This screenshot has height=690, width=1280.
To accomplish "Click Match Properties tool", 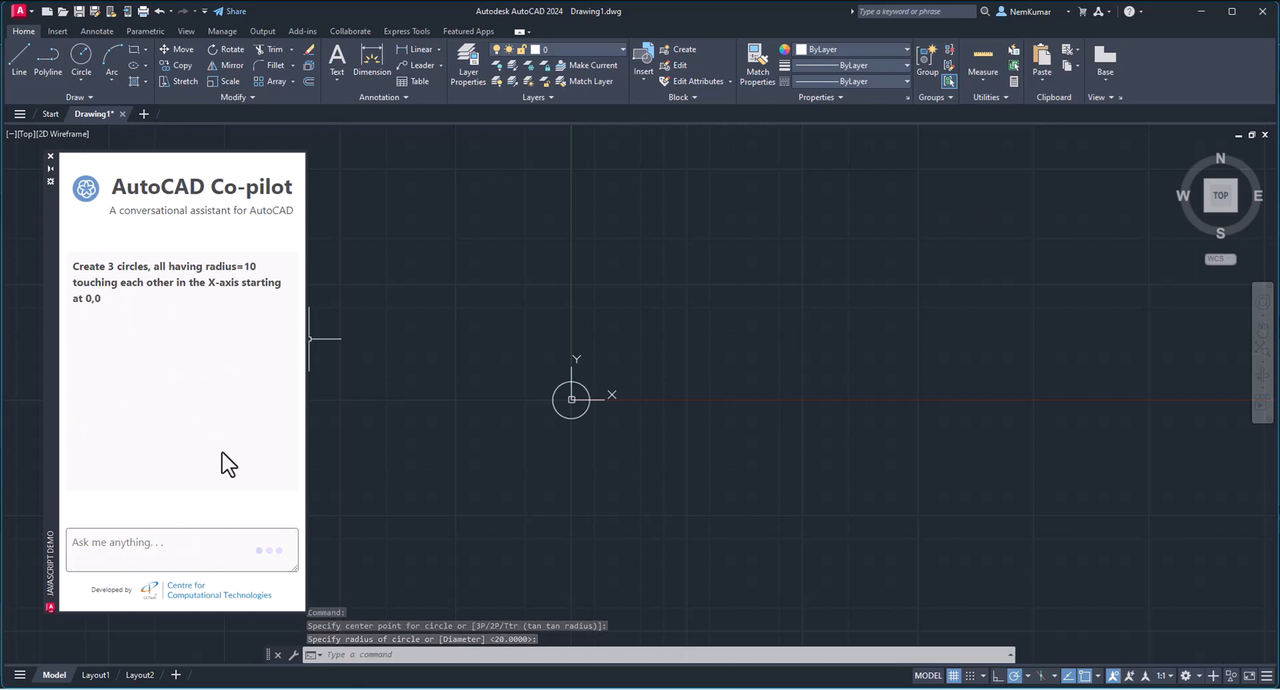I will [757, 64].
